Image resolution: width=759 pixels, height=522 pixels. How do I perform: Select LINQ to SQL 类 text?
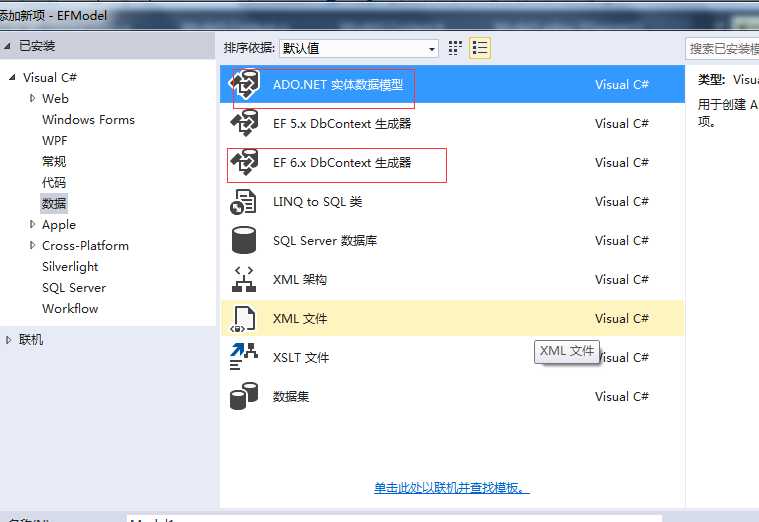click(318, 201)
